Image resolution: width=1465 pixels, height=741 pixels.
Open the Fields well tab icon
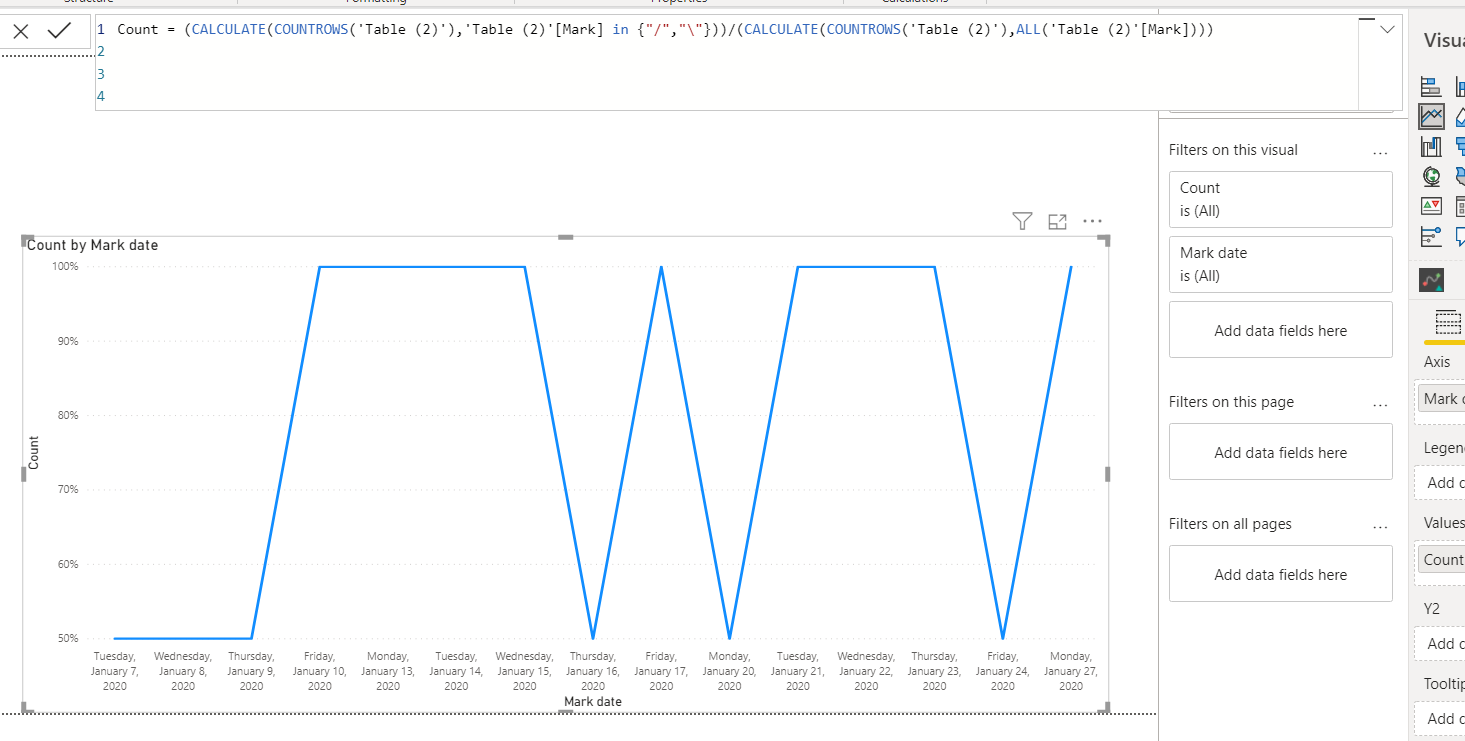(x=1447, y=321)
